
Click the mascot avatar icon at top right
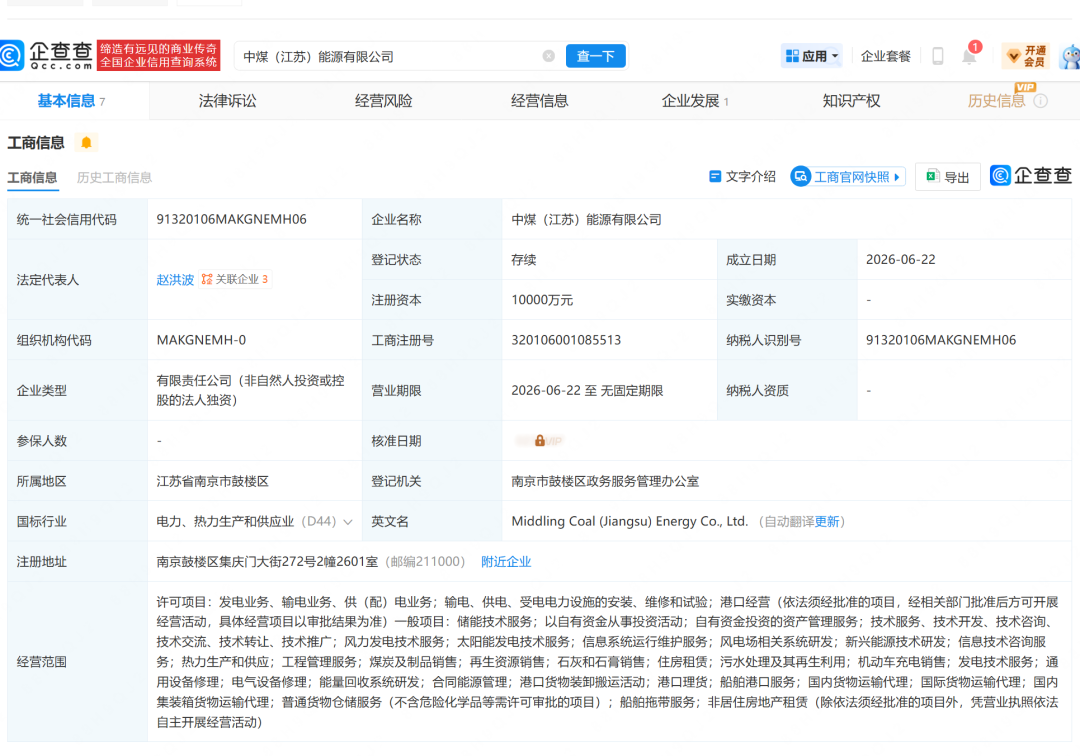click(x=1071, y=56)
